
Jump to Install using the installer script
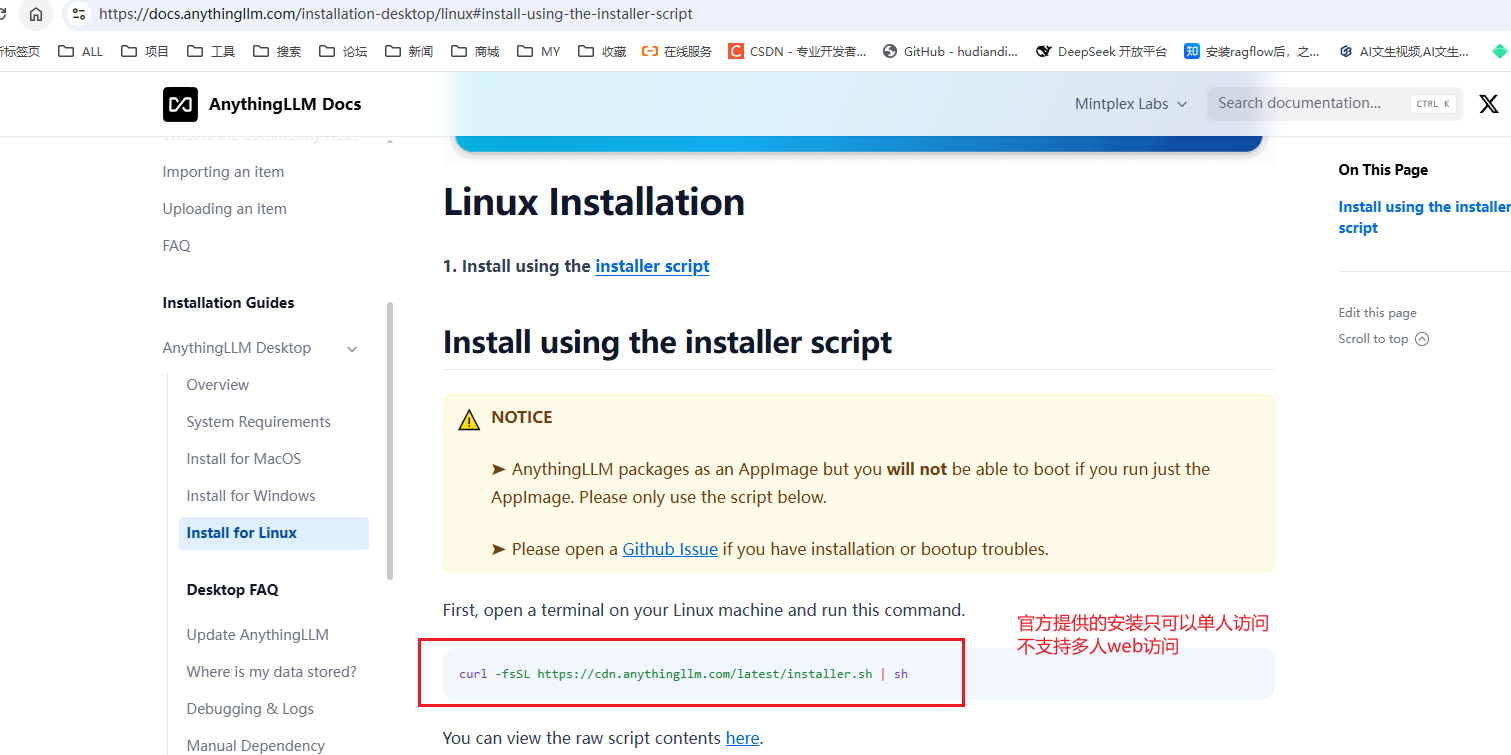point(1424,217)
